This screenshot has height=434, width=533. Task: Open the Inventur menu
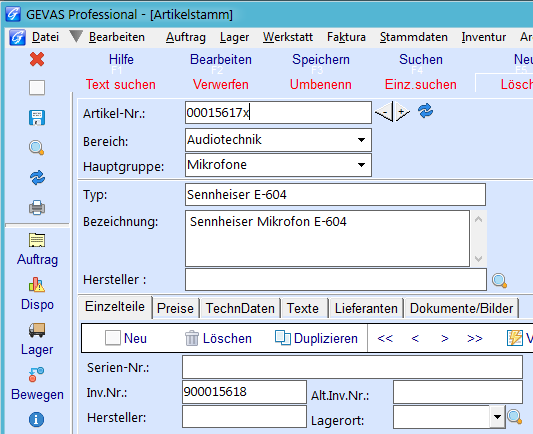pos(484,37)
